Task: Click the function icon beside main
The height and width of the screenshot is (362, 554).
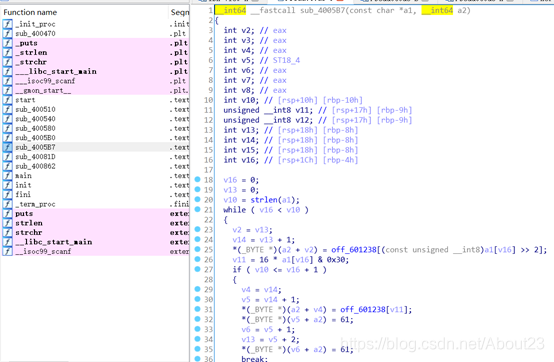Action: 7,176
